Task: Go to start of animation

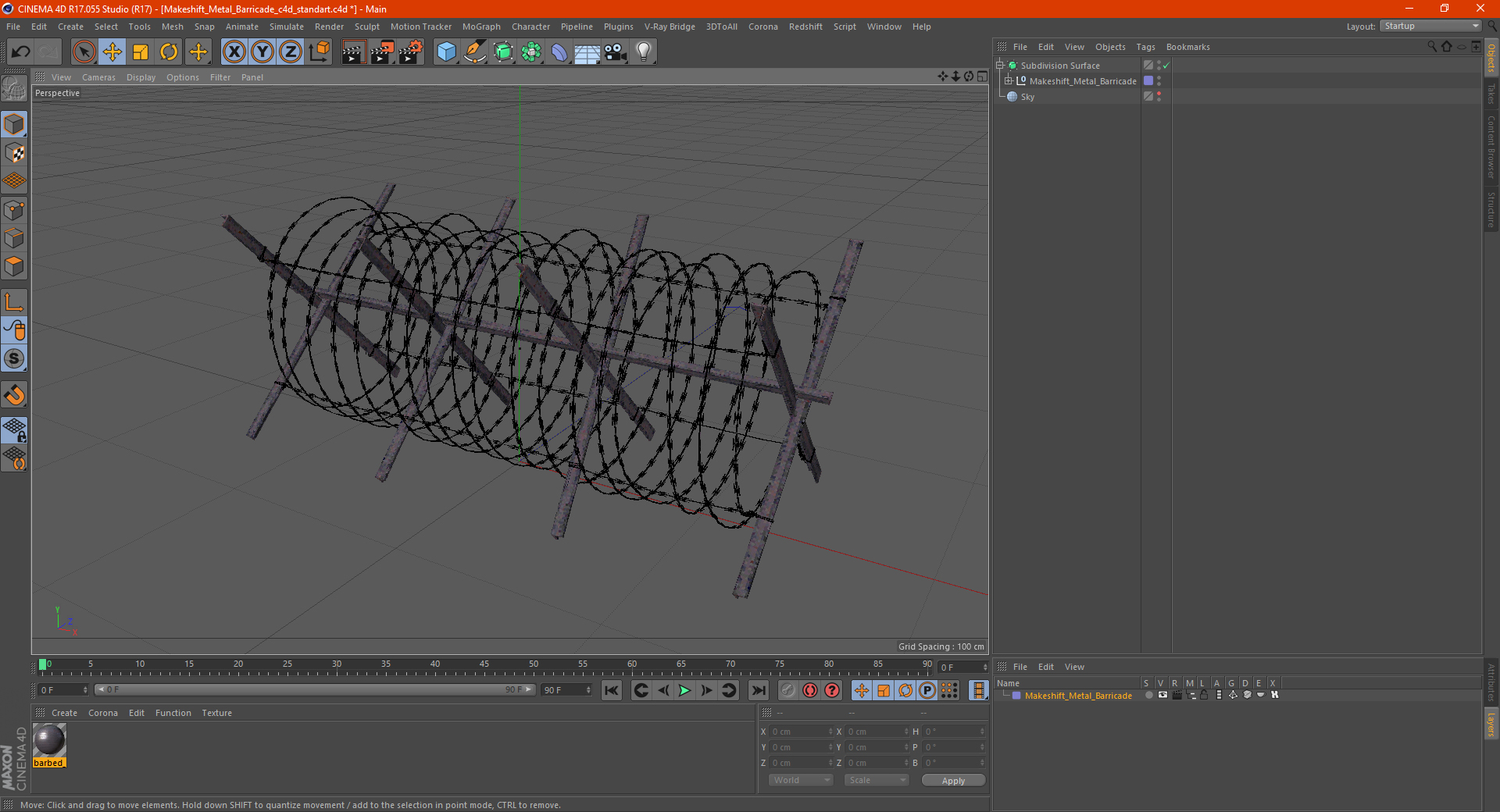Action: [612, 690]
